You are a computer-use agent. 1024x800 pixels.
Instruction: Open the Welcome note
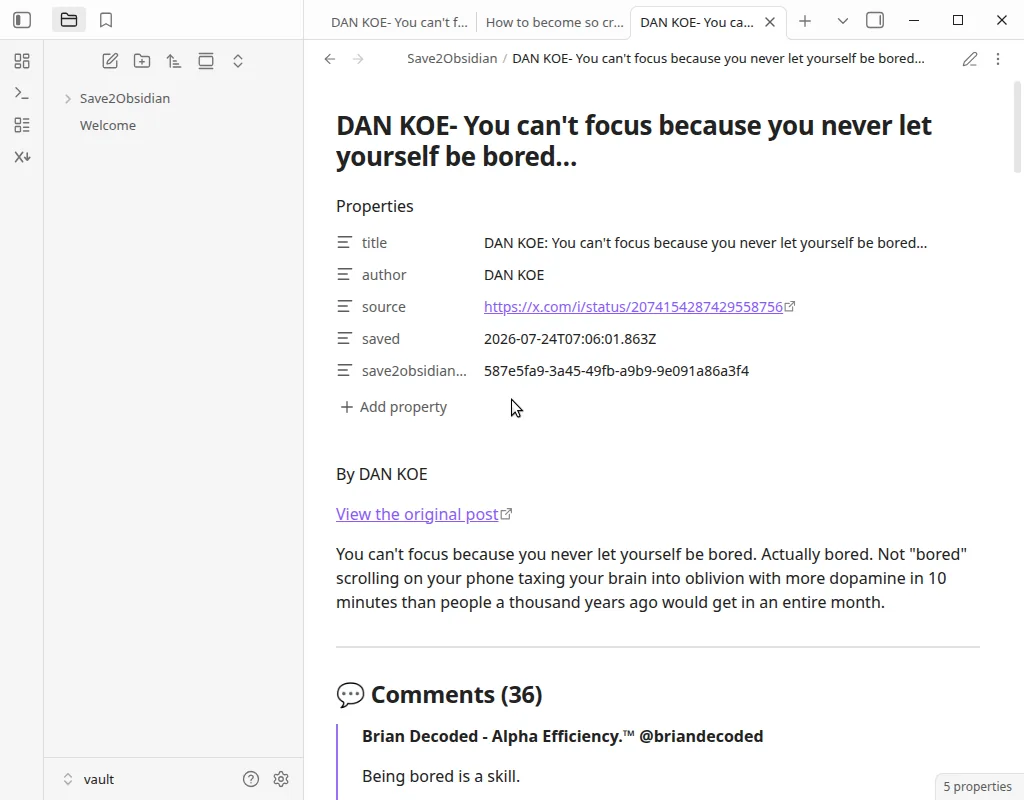coord(108,125)
